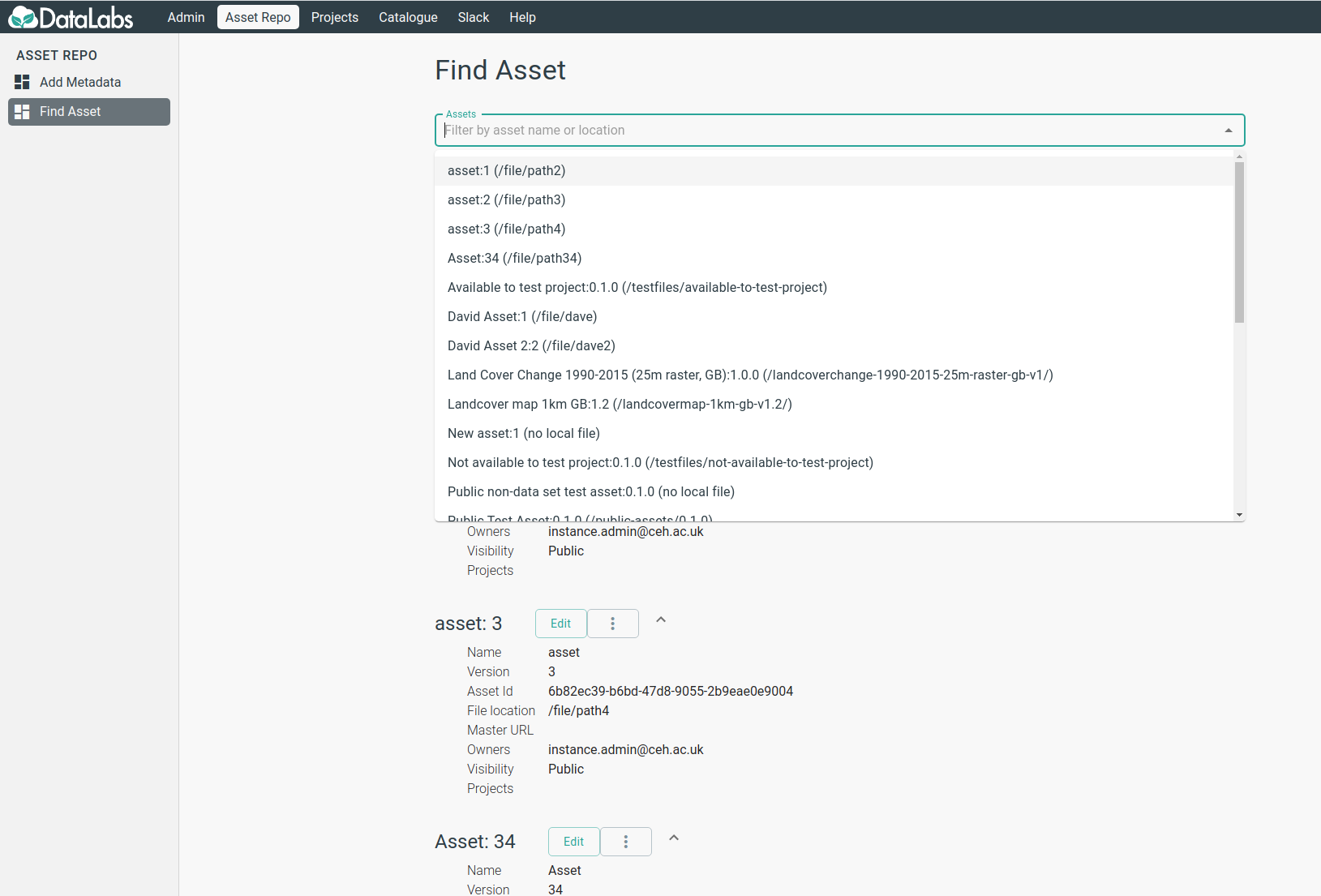
Task: Close the Assets dropdown using its arrow
Action: pos(1229,131)
